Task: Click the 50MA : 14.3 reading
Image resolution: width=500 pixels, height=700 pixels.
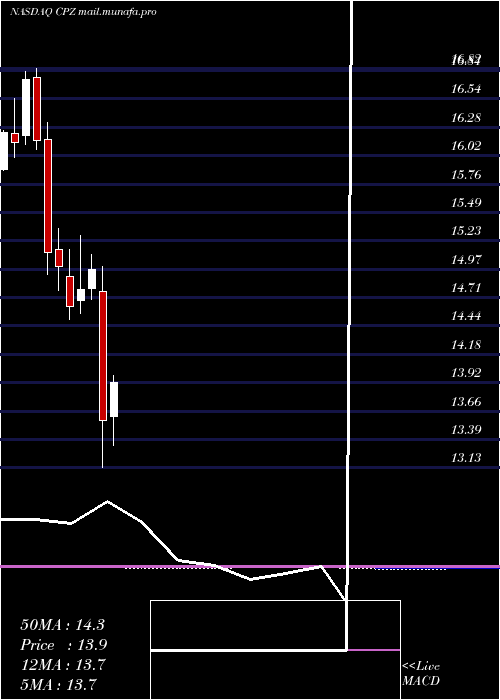Action: (x=62, y=625)
